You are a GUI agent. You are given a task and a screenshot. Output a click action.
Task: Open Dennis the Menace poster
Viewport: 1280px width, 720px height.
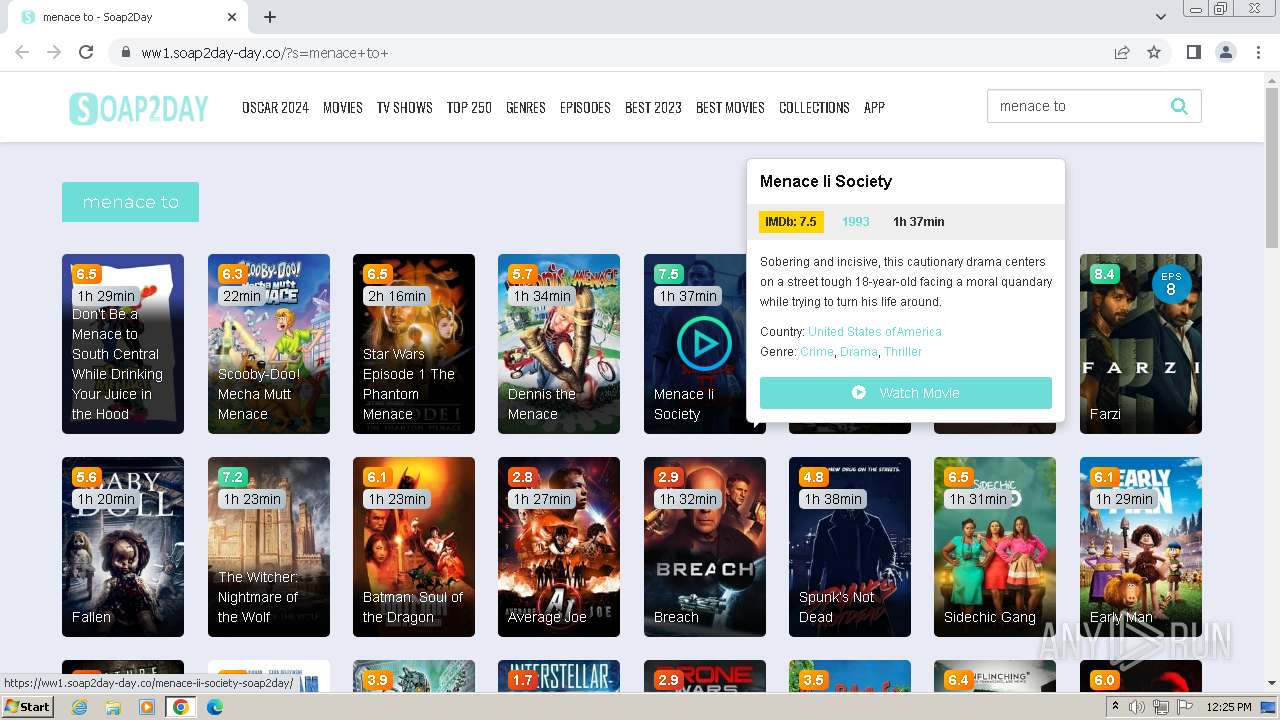(559, 344)
